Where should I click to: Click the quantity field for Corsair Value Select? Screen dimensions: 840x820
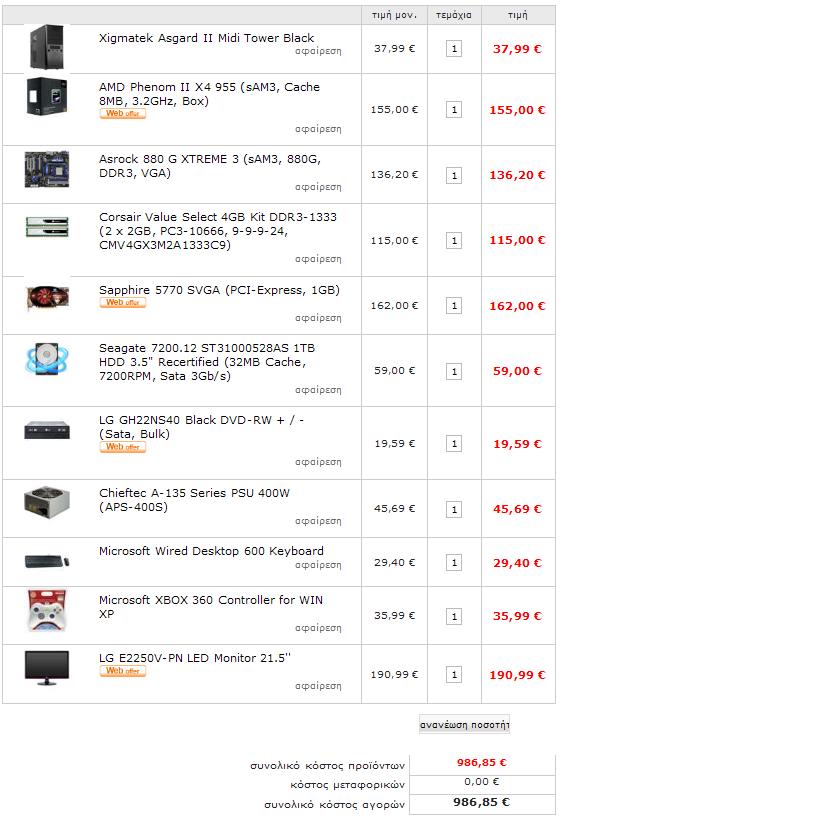(454, 240)
